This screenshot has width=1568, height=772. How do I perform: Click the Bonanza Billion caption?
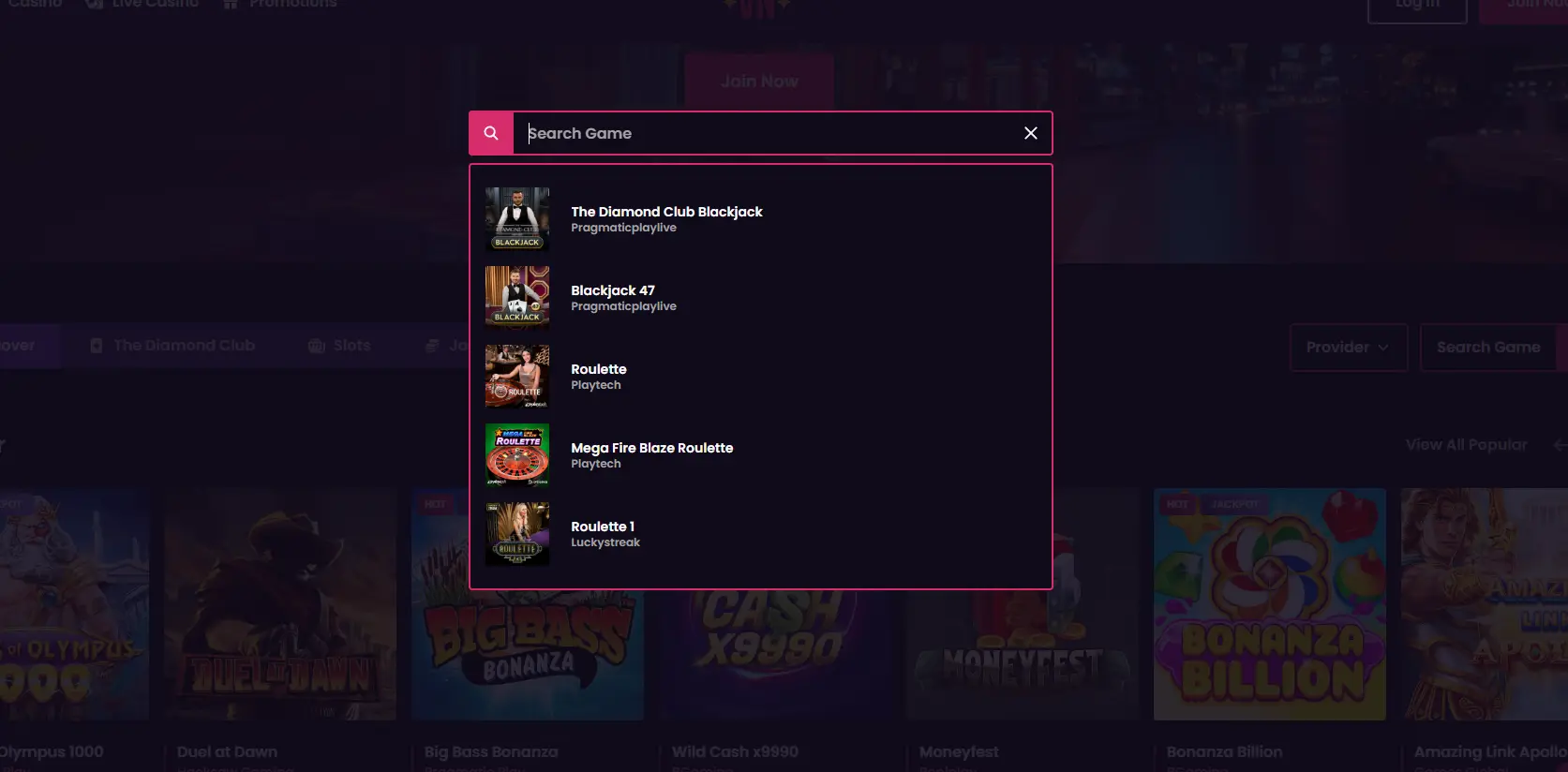click(x=1224, y=751)
